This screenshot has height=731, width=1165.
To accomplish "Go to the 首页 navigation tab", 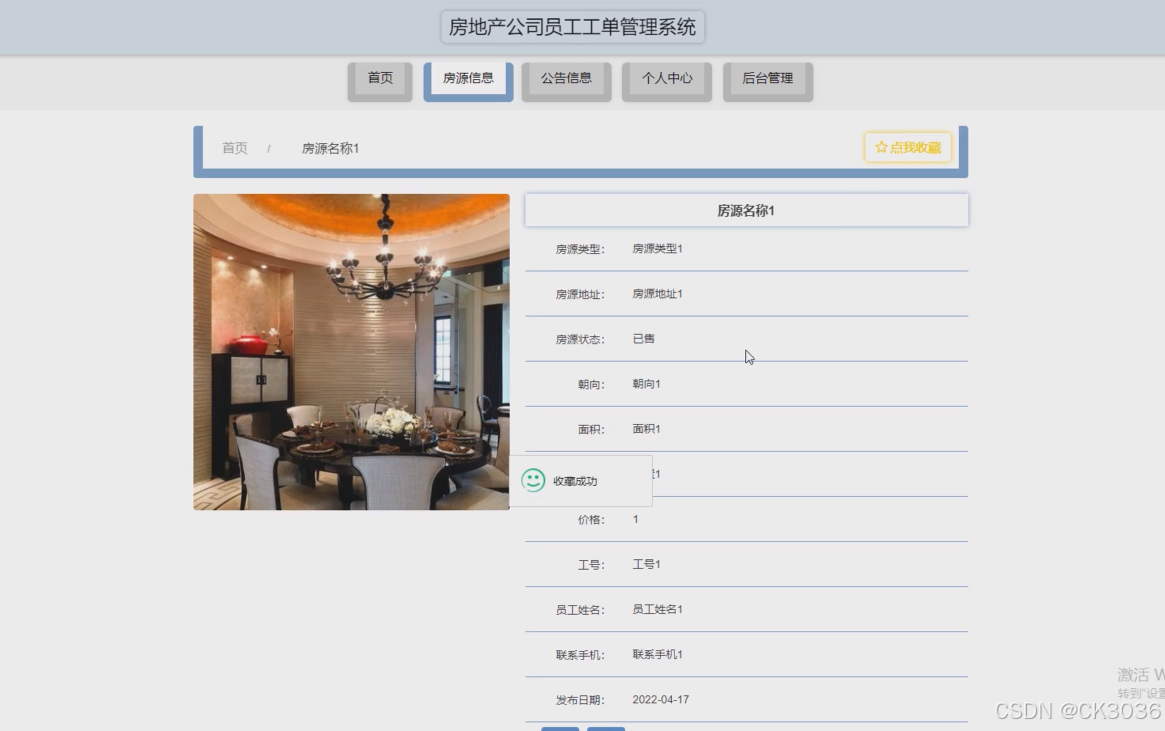I will 380,81.
